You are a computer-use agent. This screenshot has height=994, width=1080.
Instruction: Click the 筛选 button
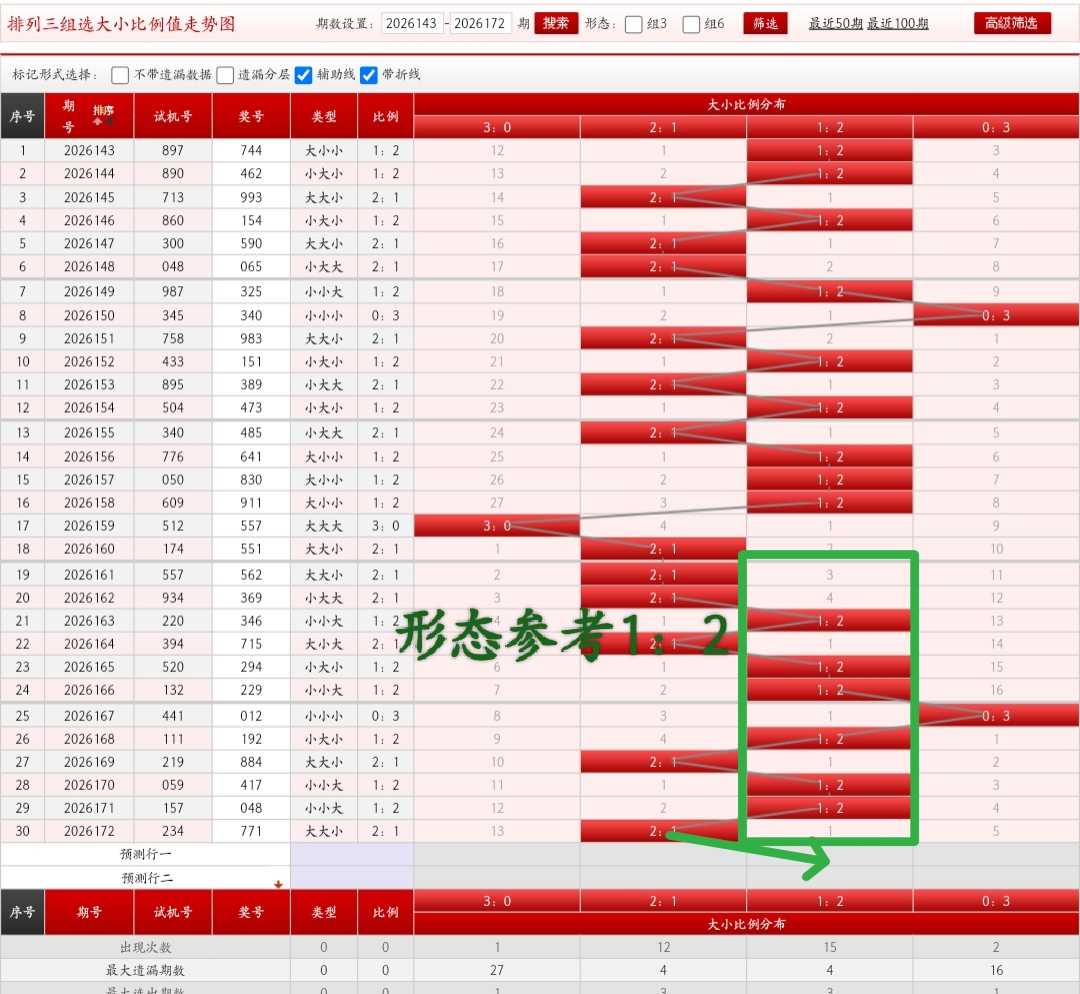point(765,23)
